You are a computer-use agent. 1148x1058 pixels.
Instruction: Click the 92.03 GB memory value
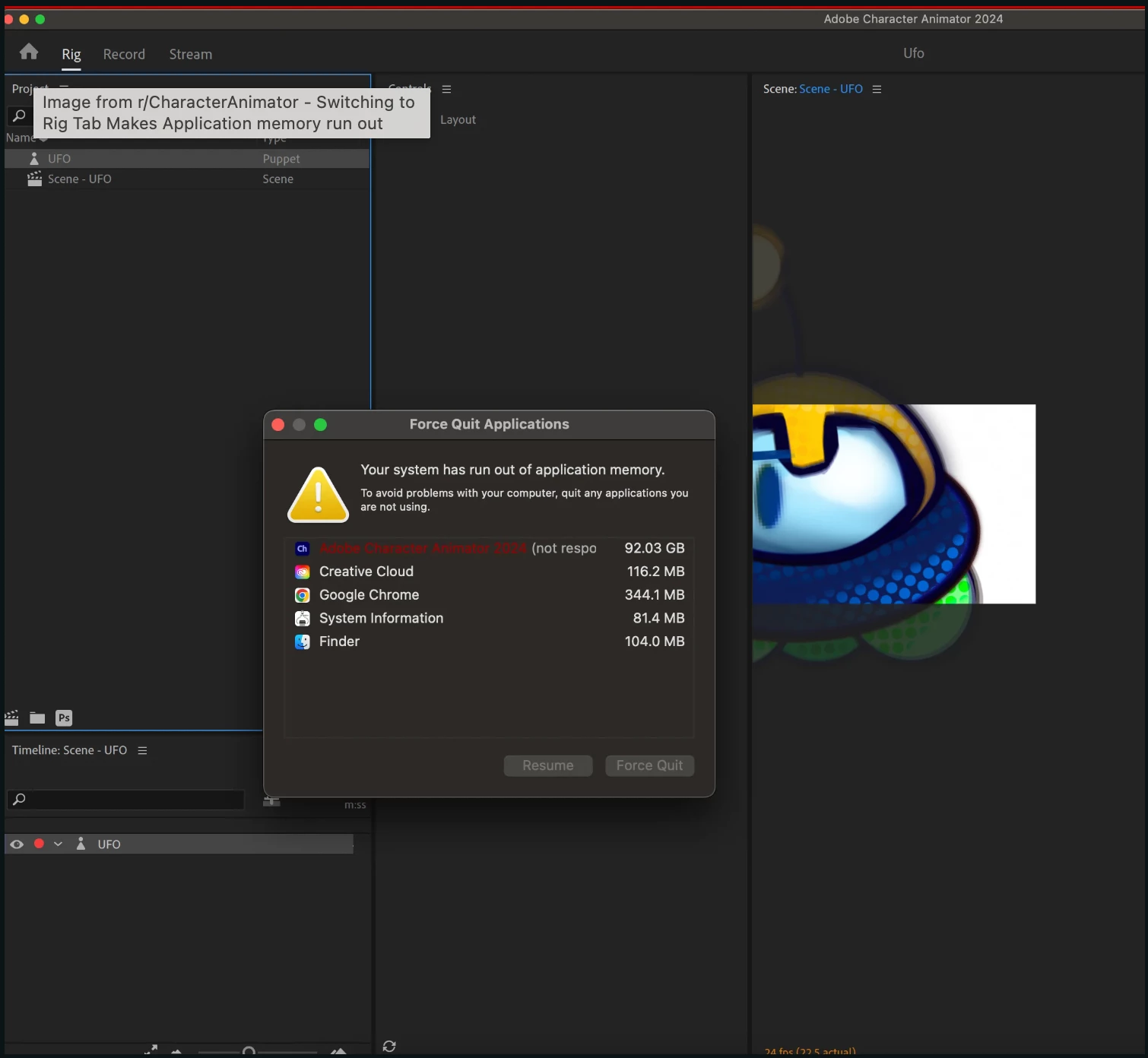coord(654,548)
